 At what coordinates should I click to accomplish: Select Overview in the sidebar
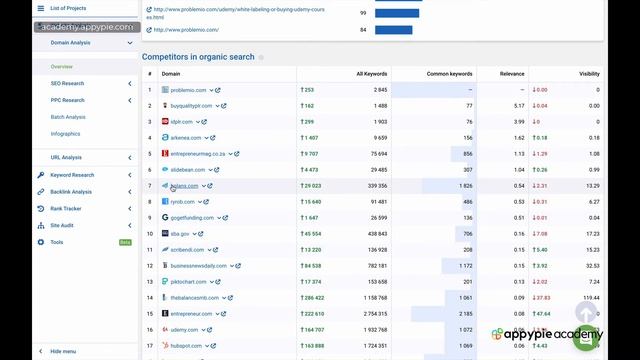tap(62, 67)
